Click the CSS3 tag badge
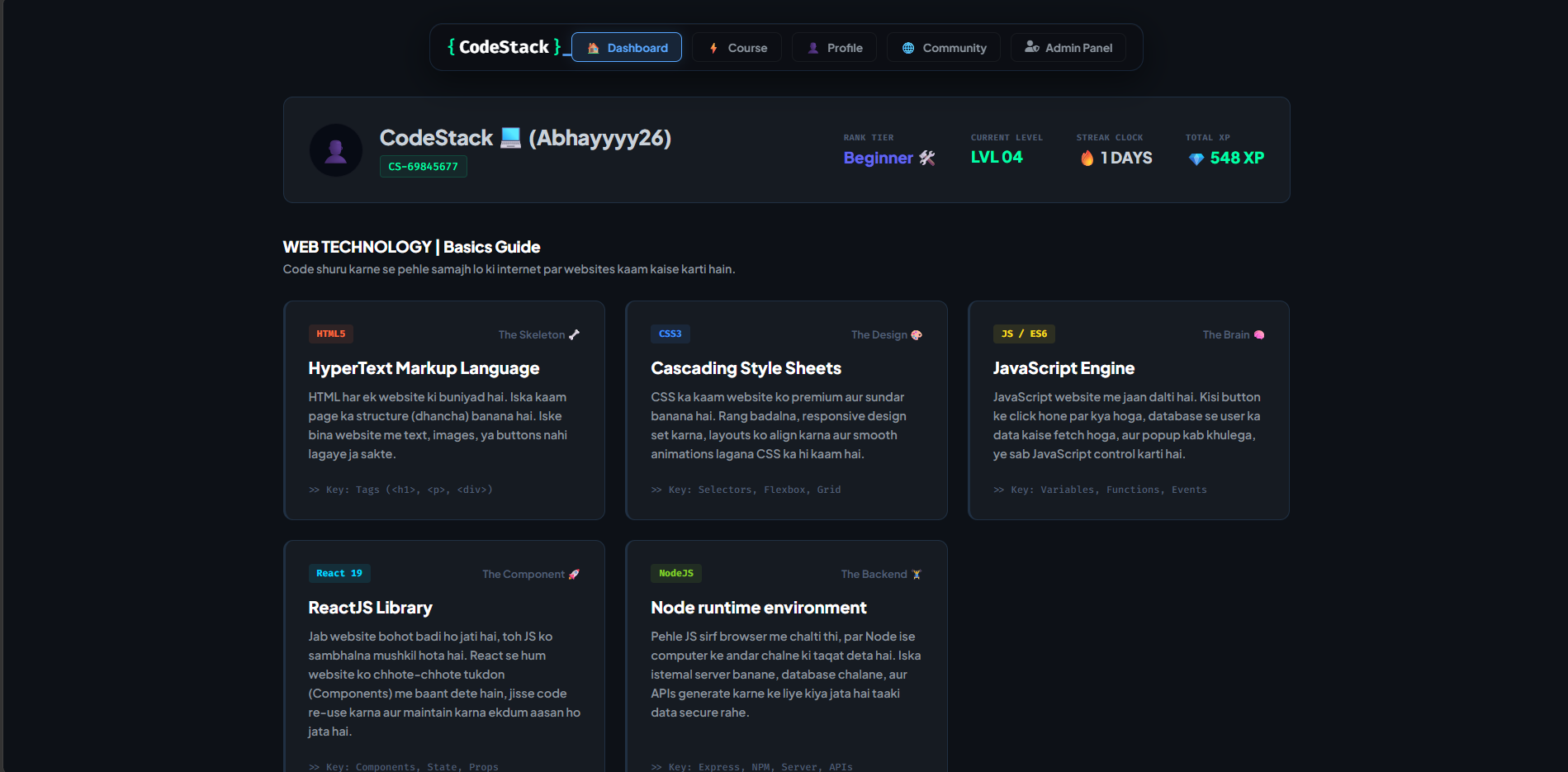This screenshot has width=1568, height=772. (670, 334)
